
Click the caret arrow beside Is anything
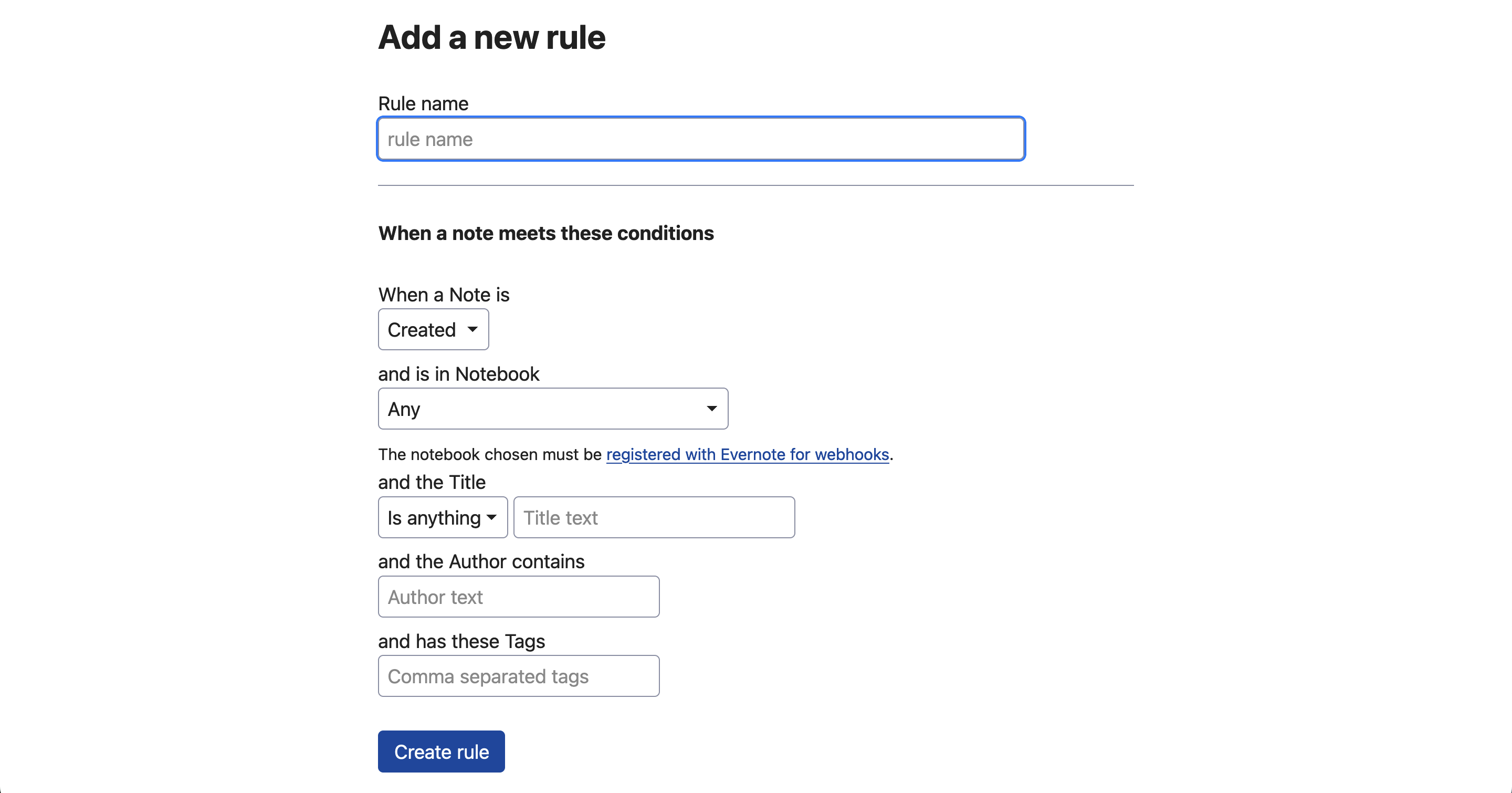492,517
